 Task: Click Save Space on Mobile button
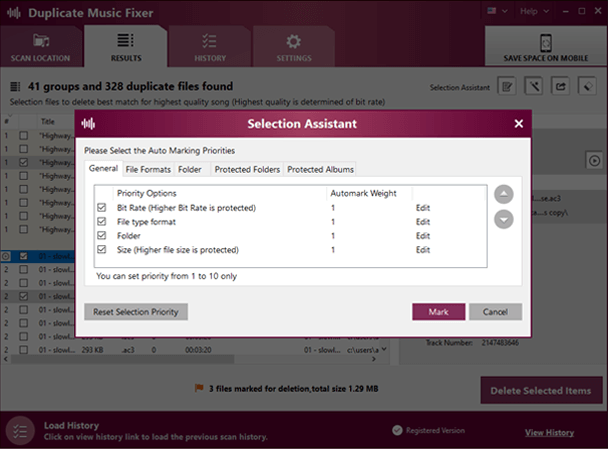tap(546, 47)
